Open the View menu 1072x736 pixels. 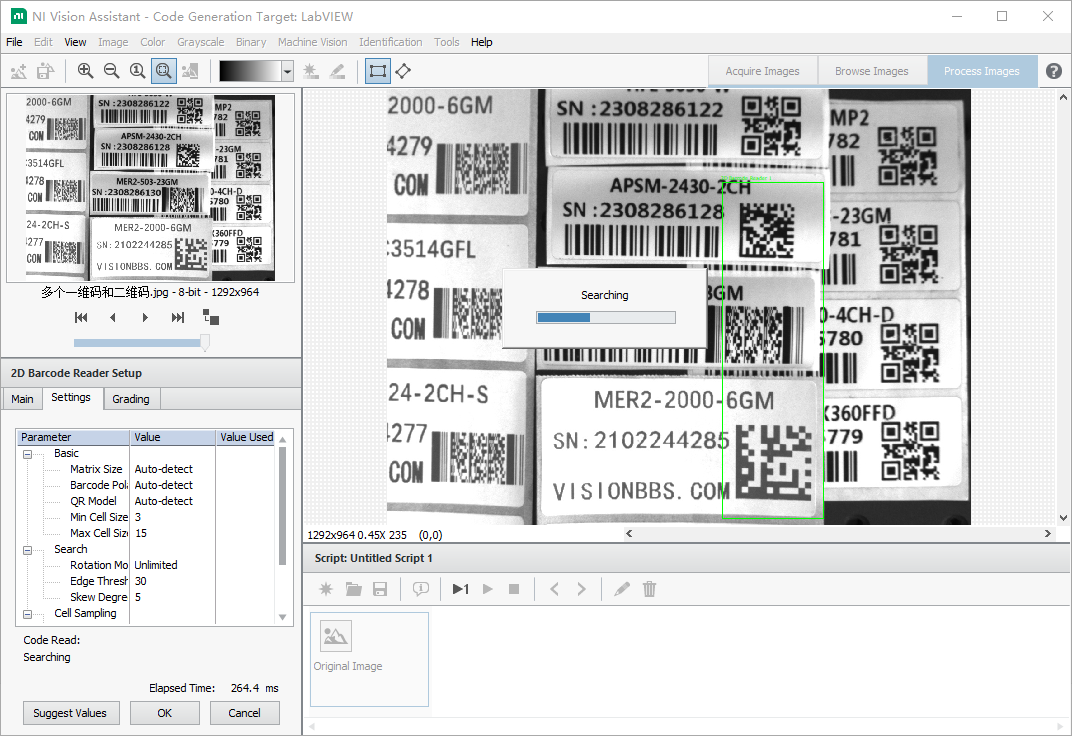[75, 42]
